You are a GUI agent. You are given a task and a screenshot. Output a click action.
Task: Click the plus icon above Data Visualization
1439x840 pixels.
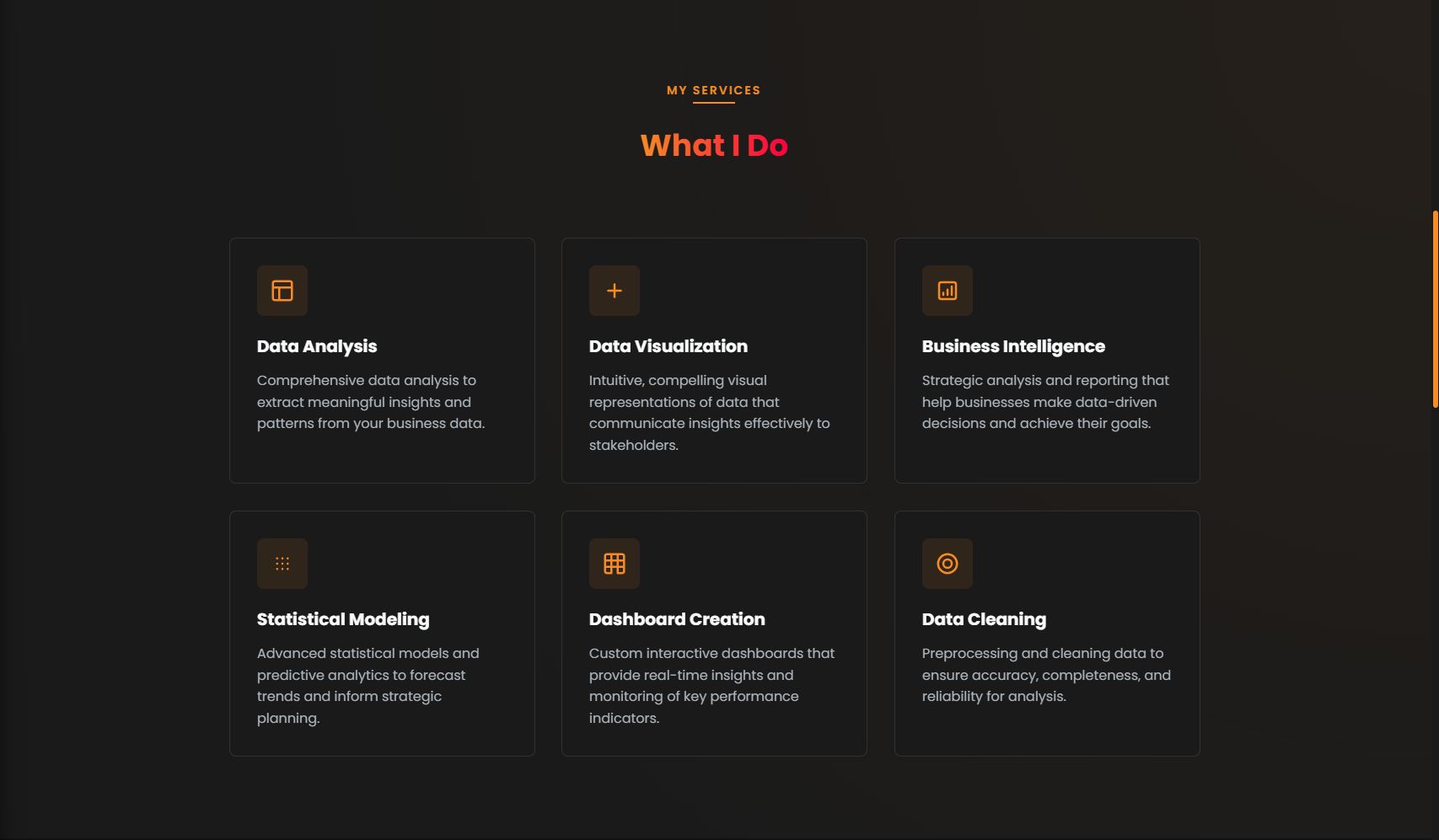(x=615, y=291)
